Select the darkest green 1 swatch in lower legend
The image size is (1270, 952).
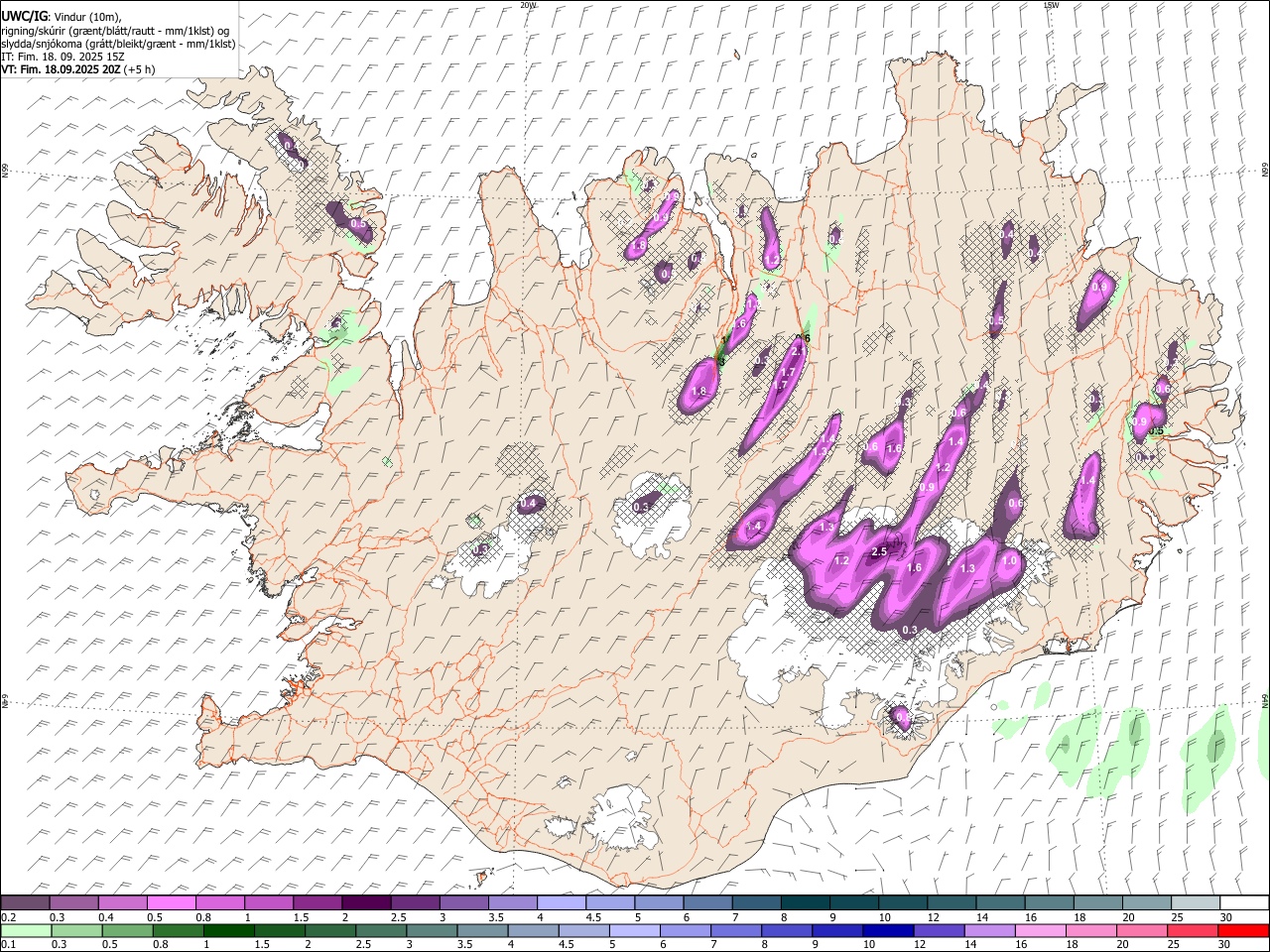point(229,930)
